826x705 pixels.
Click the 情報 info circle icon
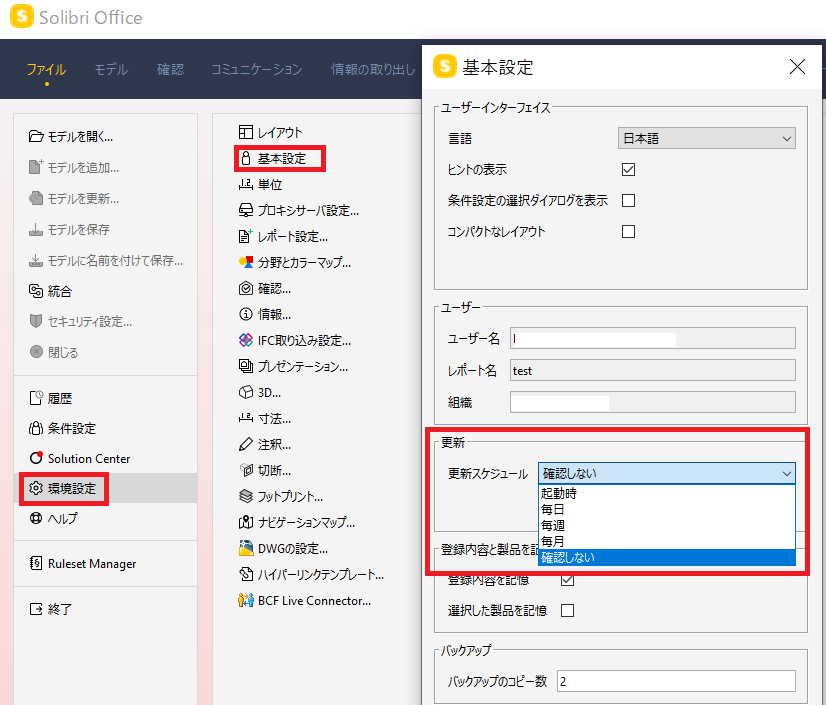coord(245,314)
